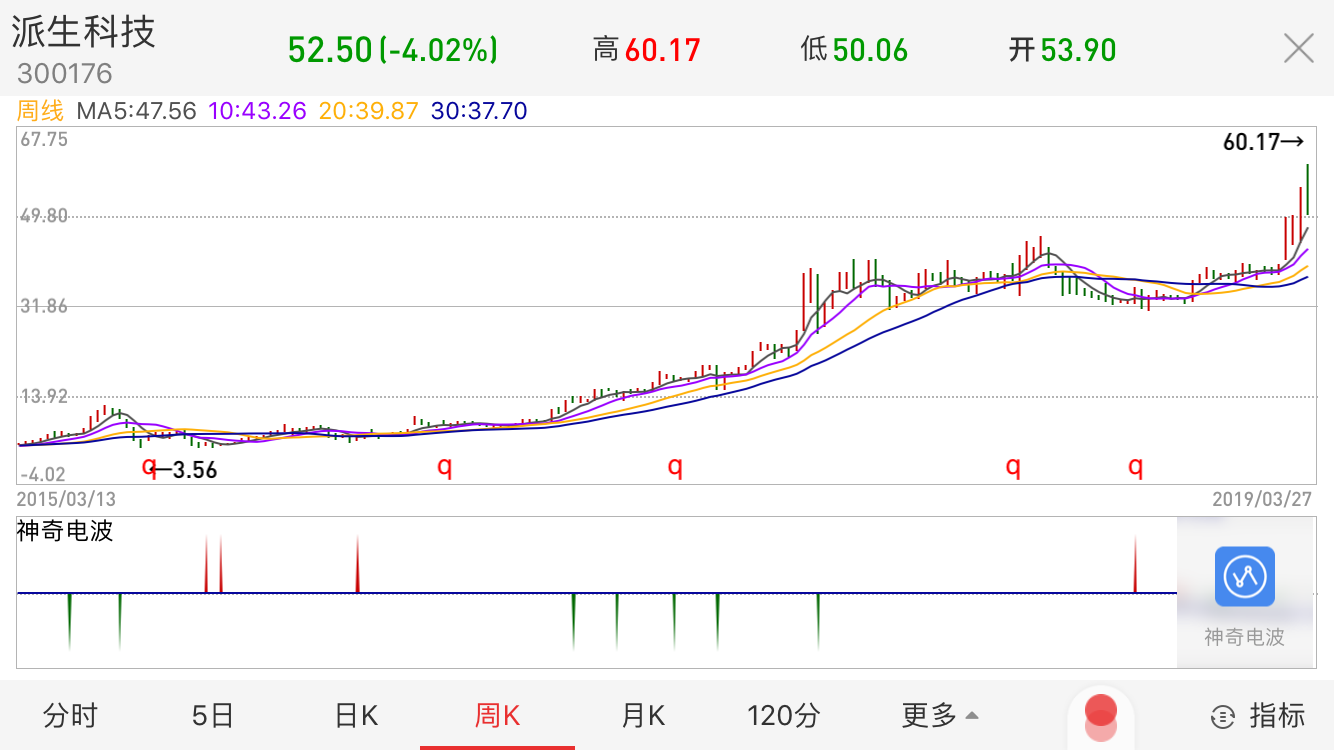Click the 60.17→ peak annotation on chart
The image size is (1334, 750).
click(x=1264, y=143)
